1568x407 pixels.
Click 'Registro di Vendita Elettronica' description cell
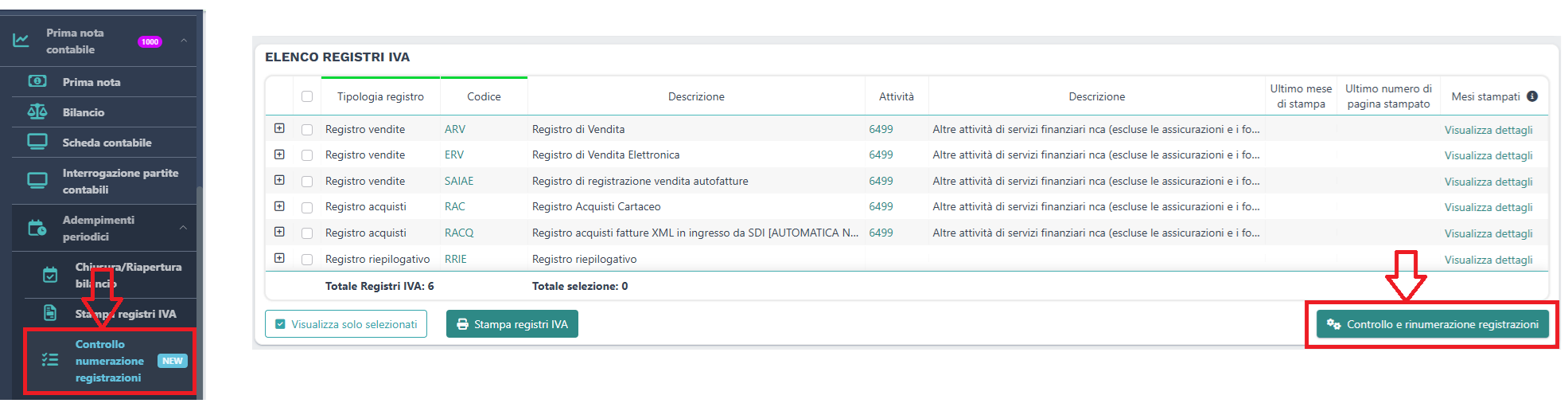point(605,155)
